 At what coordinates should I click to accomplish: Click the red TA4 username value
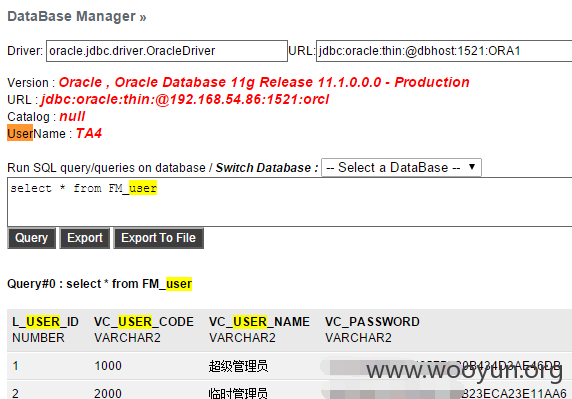pos(89,133)
